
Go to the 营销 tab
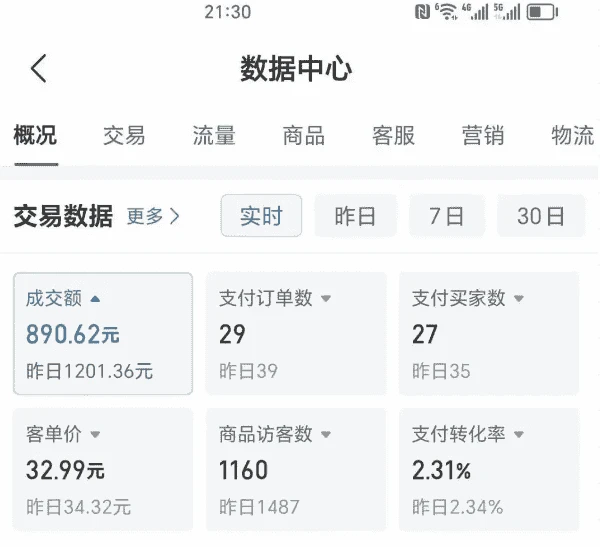[483, 136]
